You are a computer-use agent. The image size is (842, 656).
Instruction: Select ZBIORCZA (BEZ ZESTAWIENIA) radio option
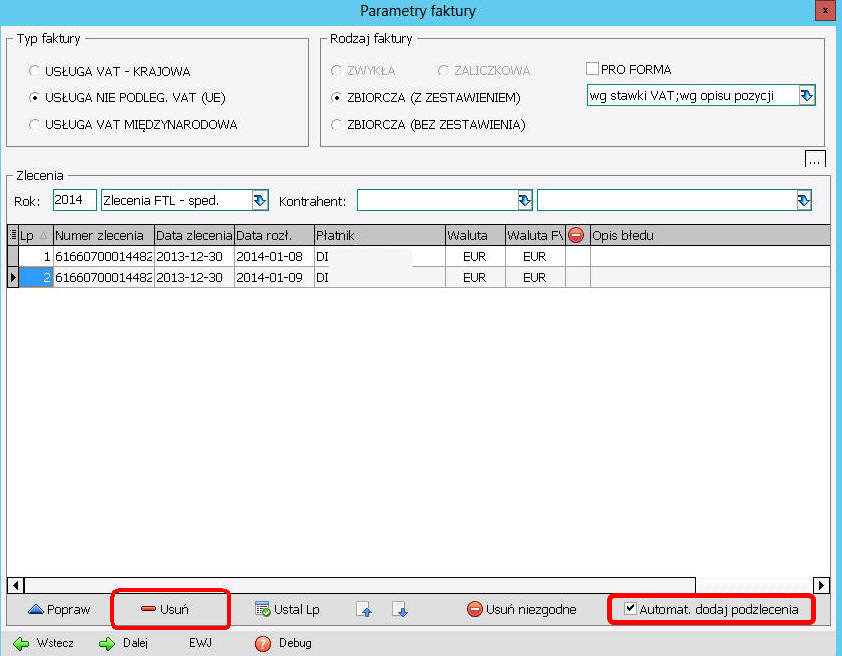[x=336, y=124]
